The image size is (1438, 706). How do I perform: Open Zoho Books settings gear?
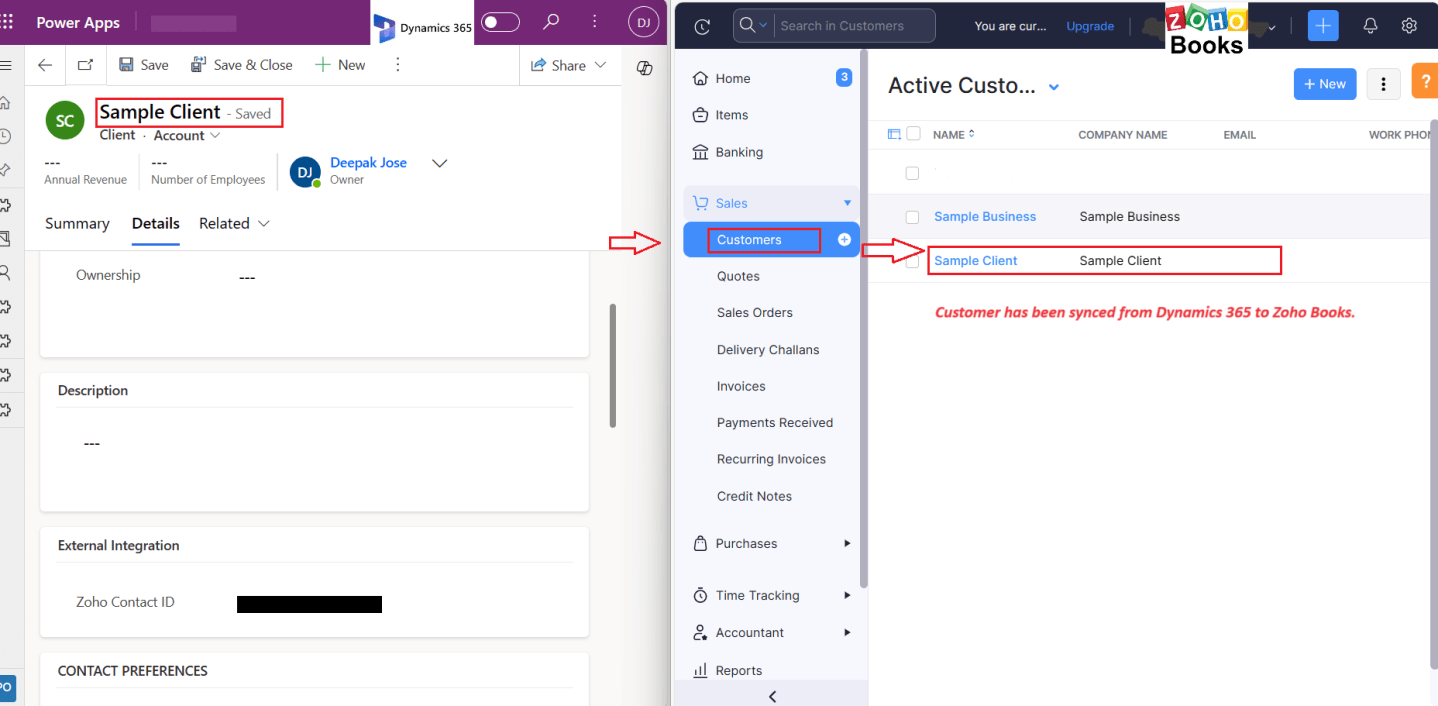[1409, 26]
